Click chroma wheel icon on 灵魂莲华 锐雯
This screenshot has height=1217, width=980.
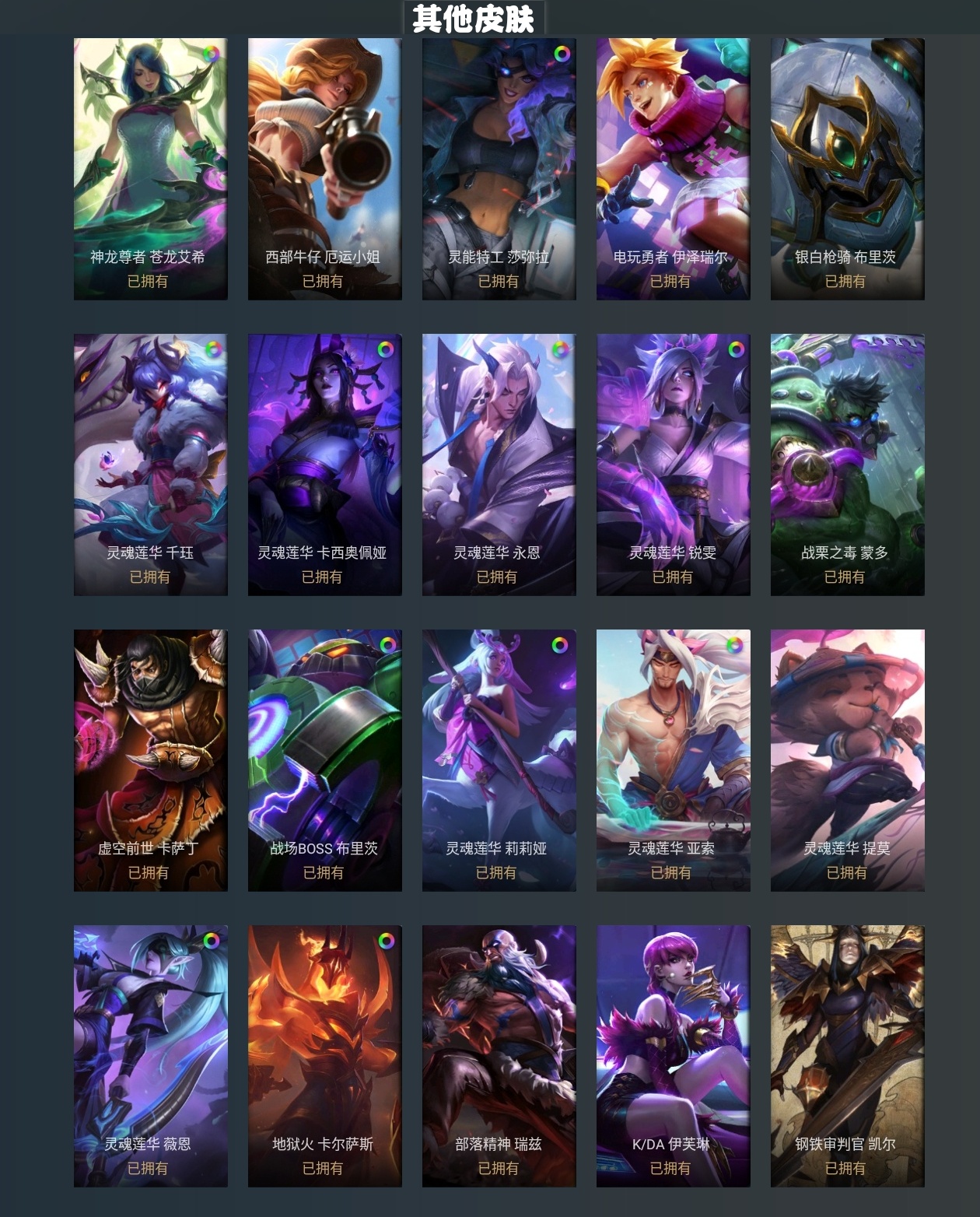[736, 349]
